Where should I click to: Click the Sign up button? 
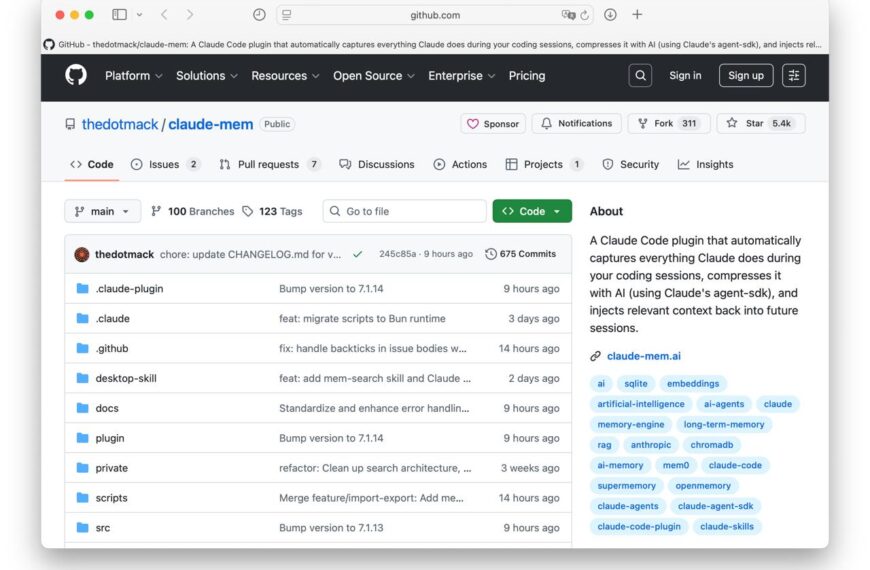[x=746, y=75]
